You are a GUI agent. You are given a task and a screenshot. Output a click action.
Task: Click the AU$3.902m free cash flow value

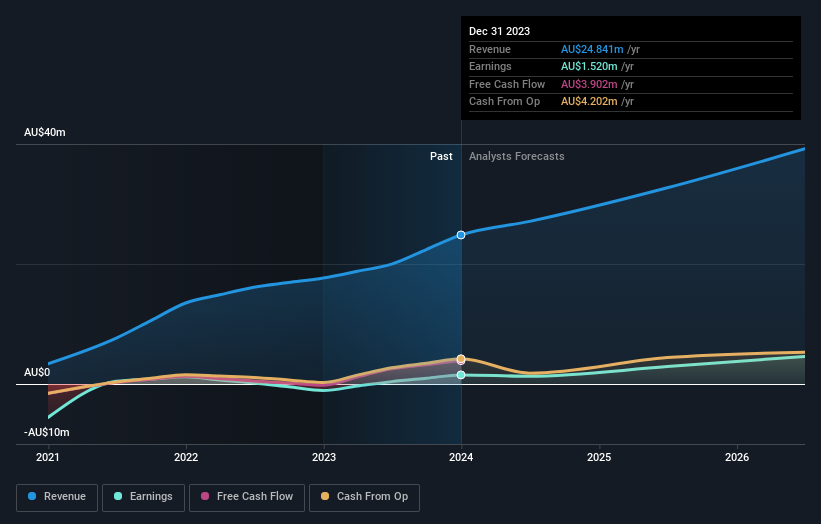(589, 84)
